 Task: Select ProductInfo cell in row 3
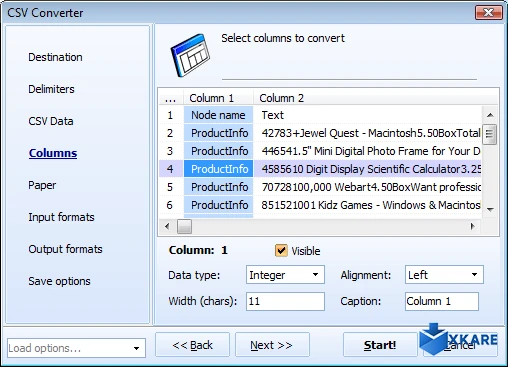click(218, 151)
